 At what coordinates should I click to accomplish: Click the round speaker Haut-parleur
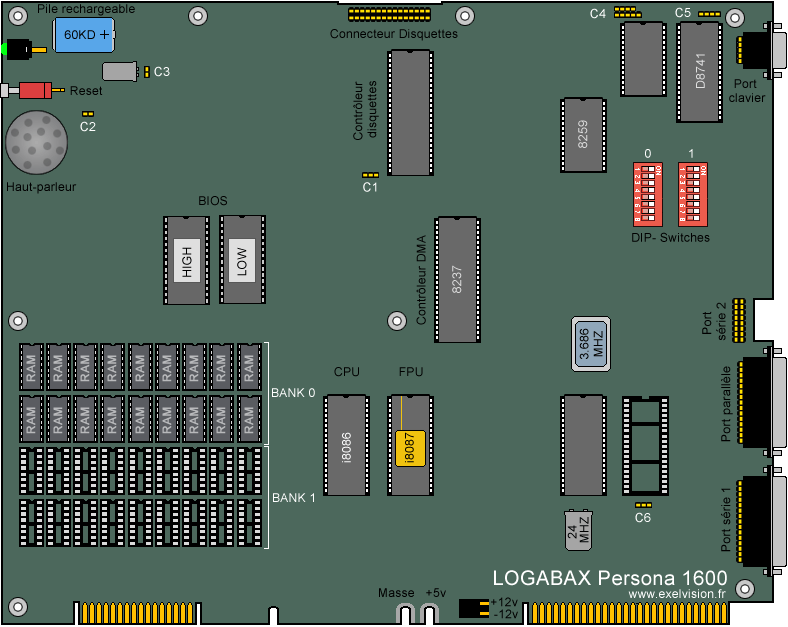[39, 143]
